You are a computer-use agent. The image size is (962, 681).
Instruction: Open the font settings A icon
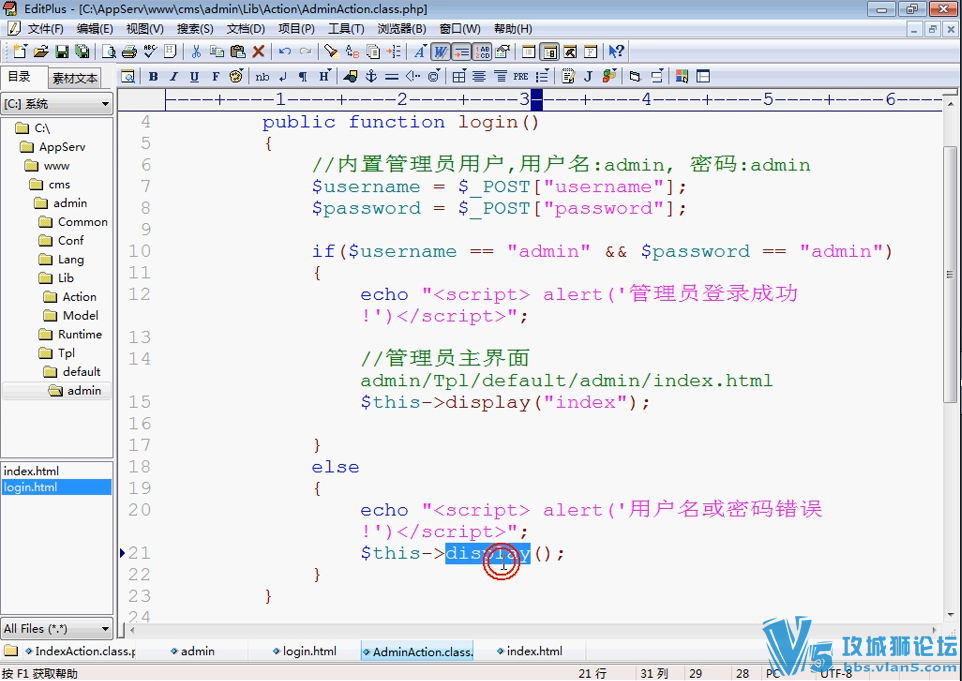tap(420, 52)
